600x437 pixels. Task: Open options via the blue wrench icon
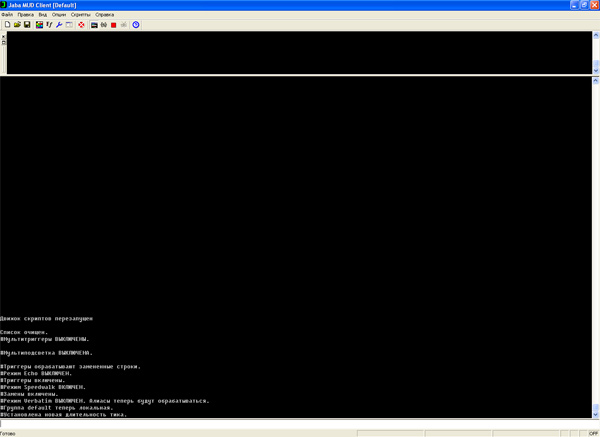click(59, 25)
